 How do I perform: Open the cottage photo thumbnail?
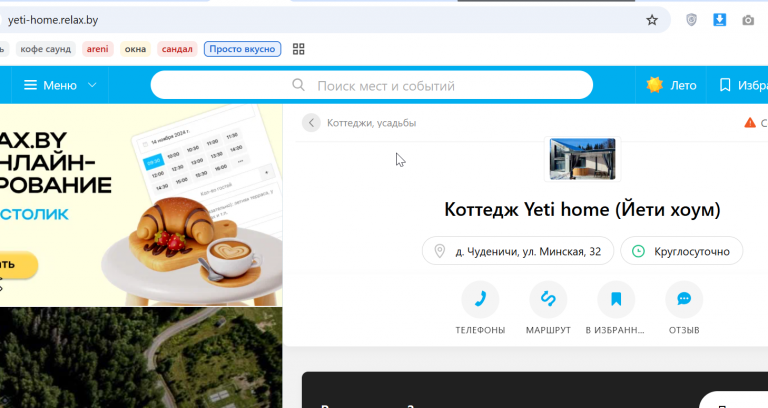(582, 159)
